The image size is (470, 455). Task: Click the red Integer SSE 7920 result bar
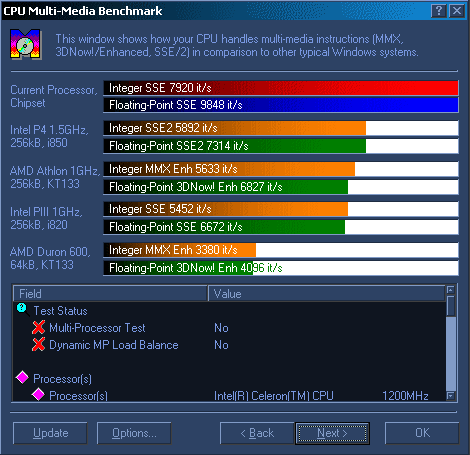click(x=281, y=88)
